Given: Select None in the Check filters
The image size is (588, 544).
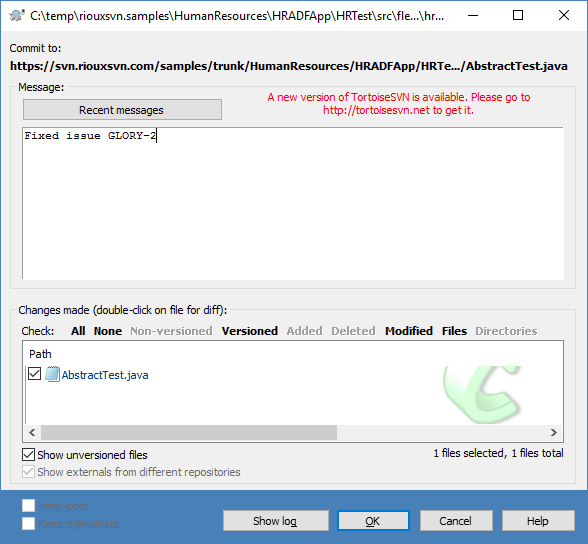Looking at the screenshot, I should pyautogui.click(x=108, y=331).
